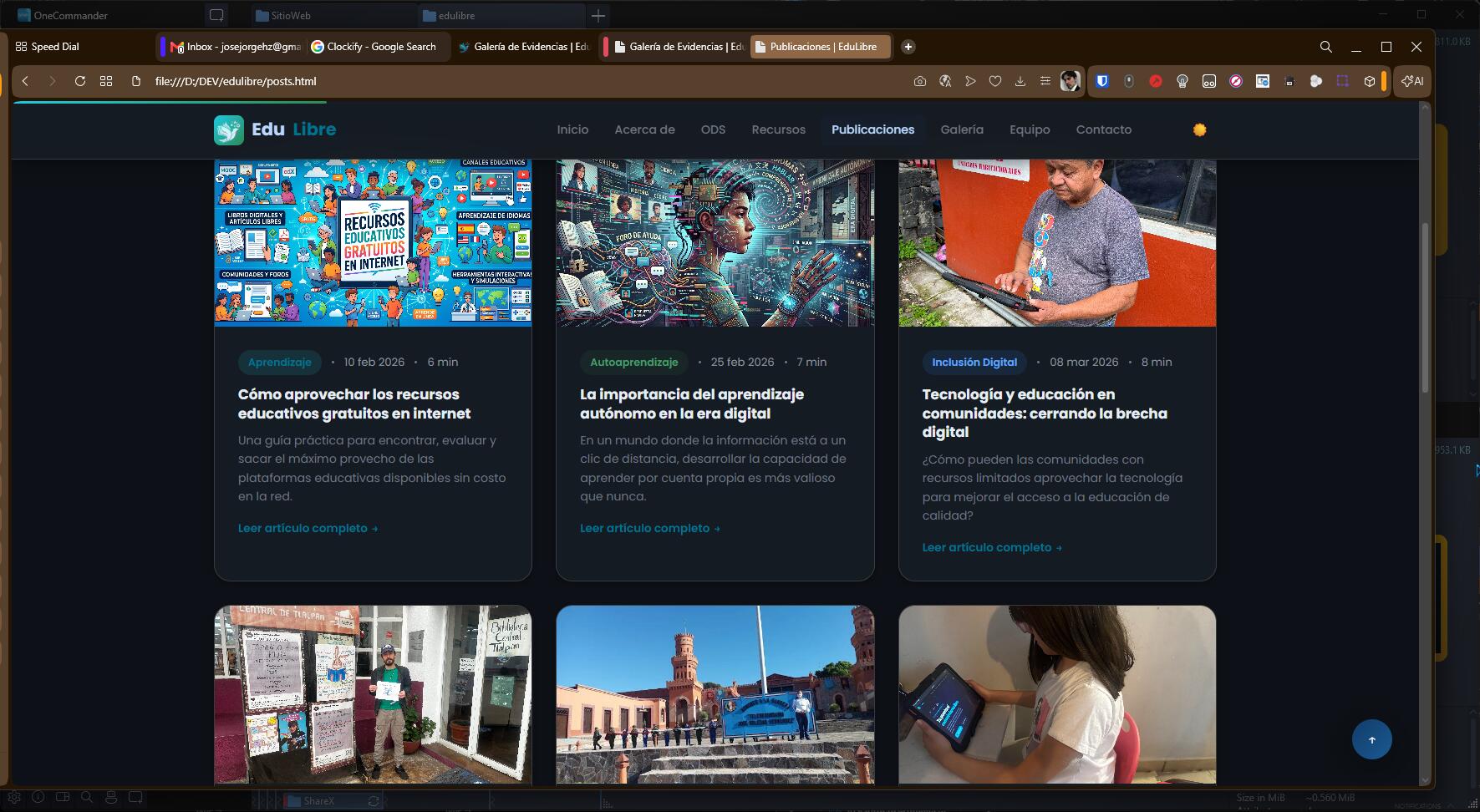
Task: Click the Aprendizaje category tag
Action: (279, 362)
